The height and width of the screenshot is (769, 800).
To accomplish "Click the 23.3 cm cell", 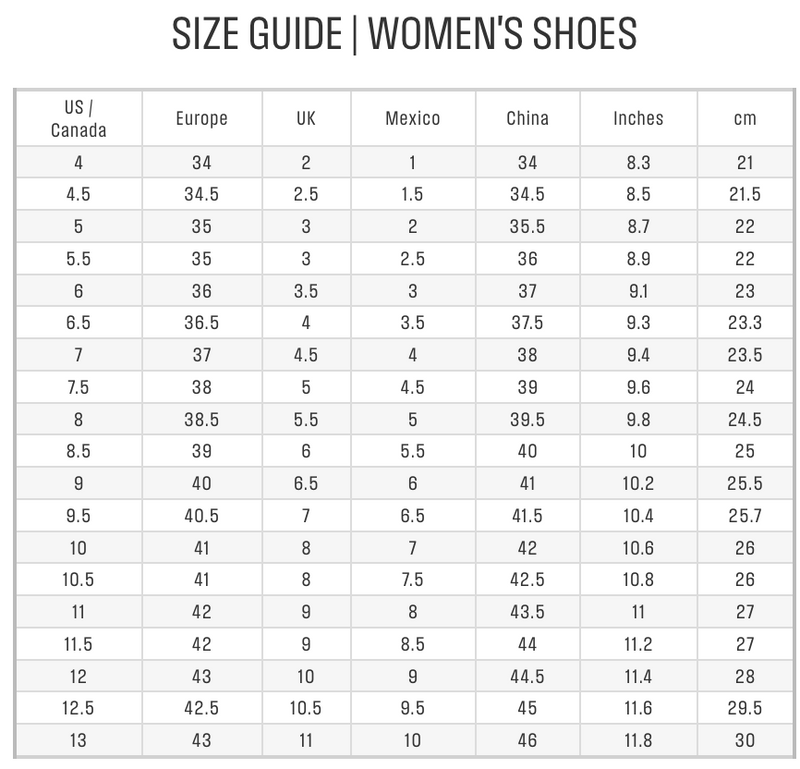I will (744, 323).
